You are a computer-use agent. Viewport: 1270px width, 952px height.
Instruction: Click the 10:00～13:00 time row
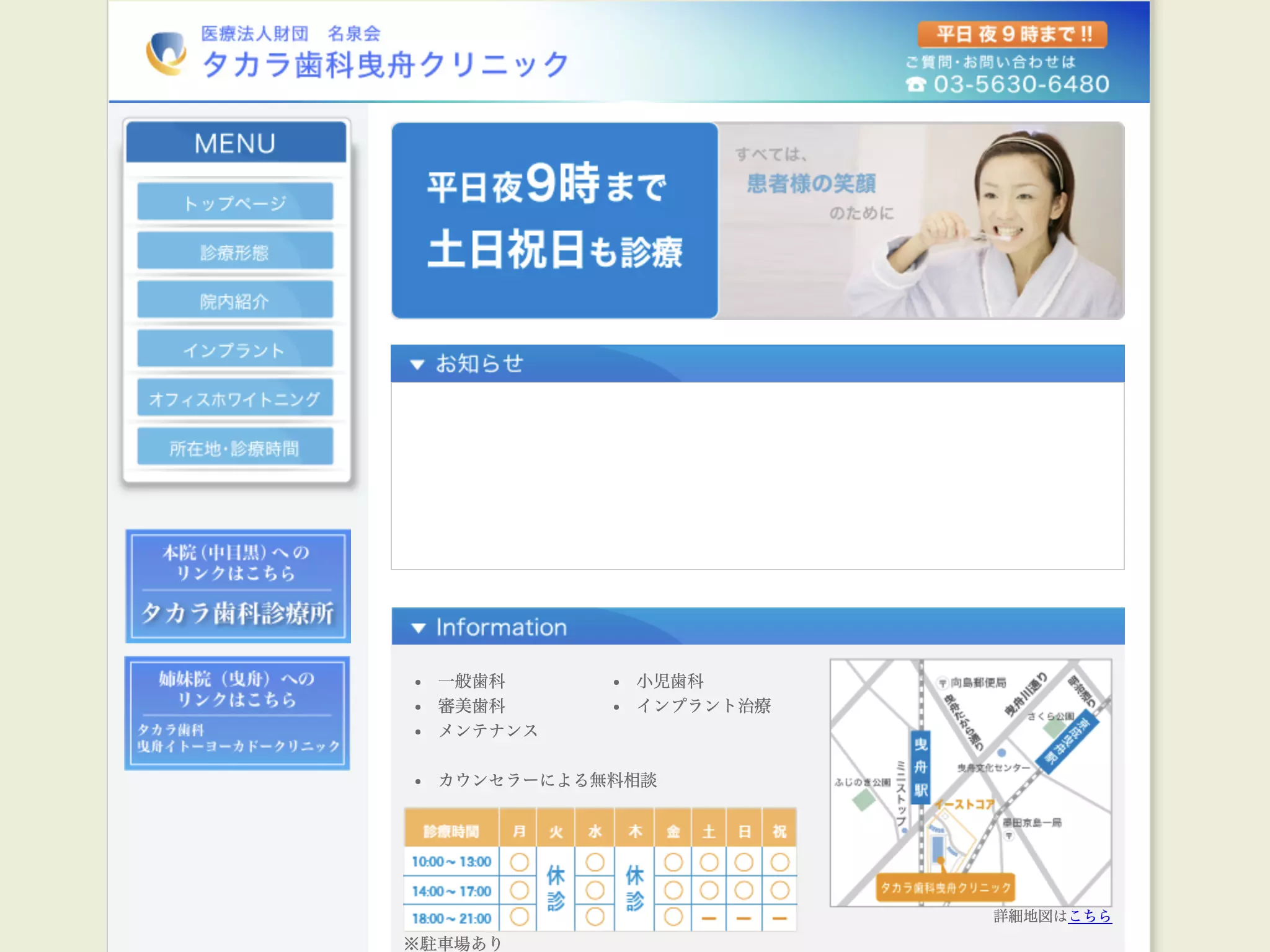pyautogui.click(x=600, y=862)
